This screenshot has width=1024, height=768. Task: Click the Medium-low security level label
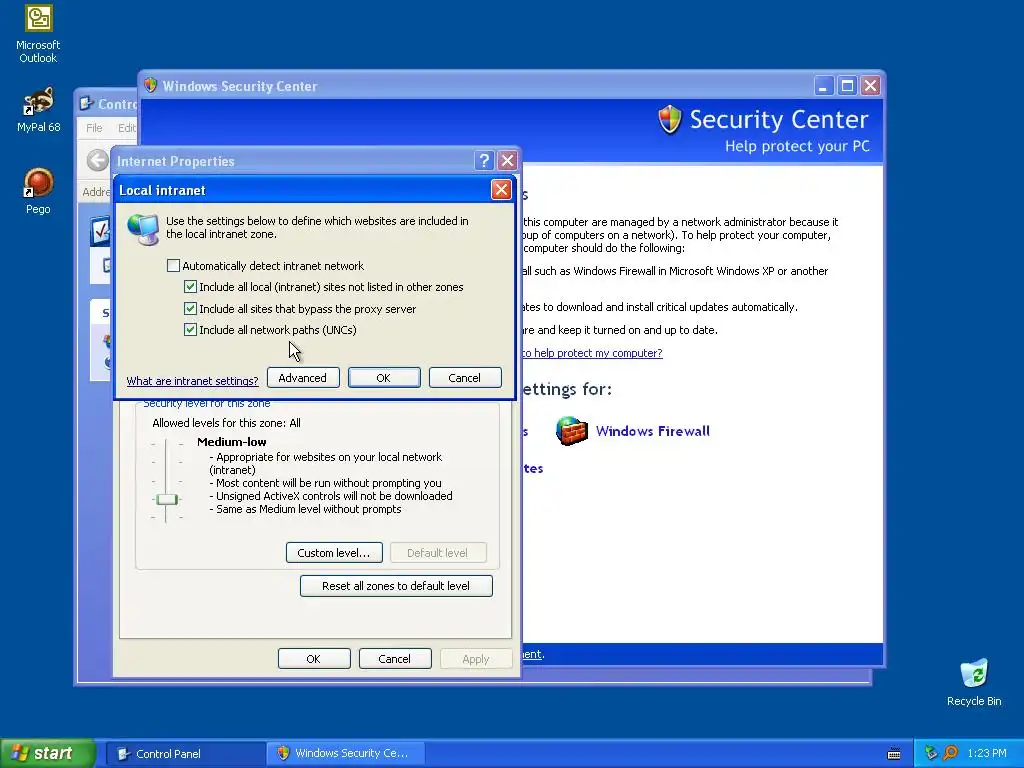coord(231,442)
